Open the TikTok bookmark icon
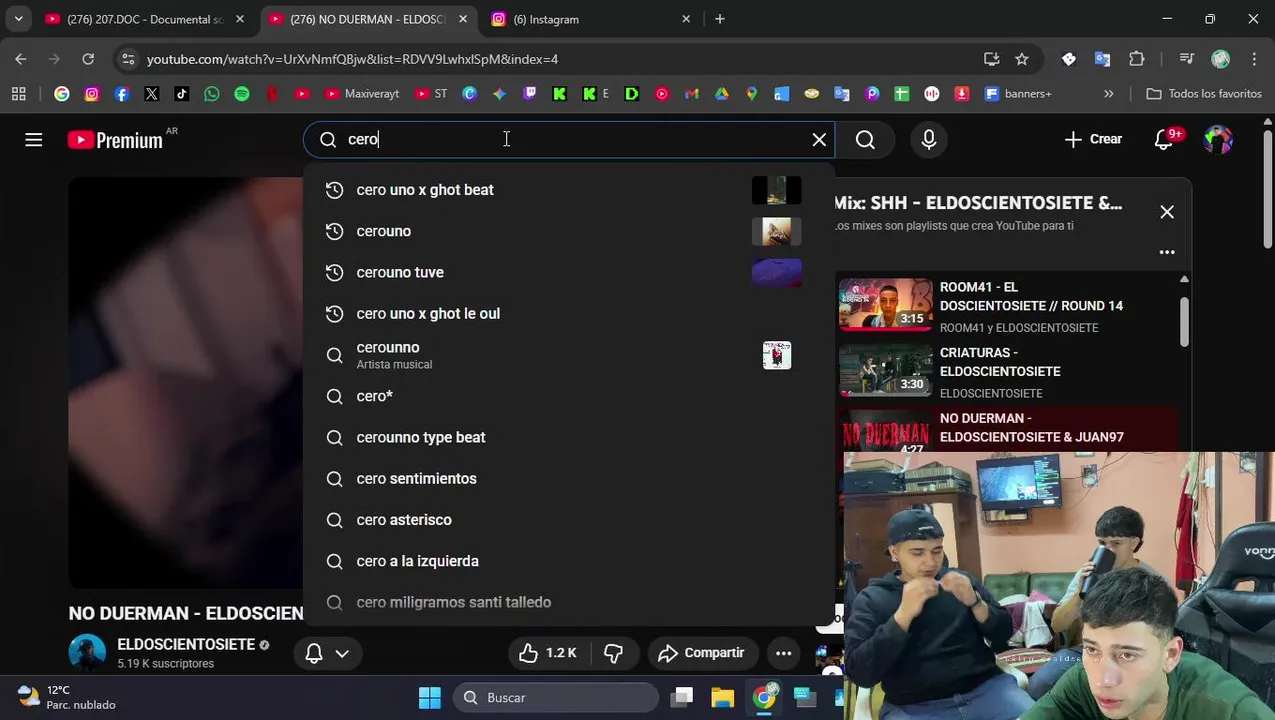The height and width of the screenshot is (720, 1275). (x=182, y=94)
